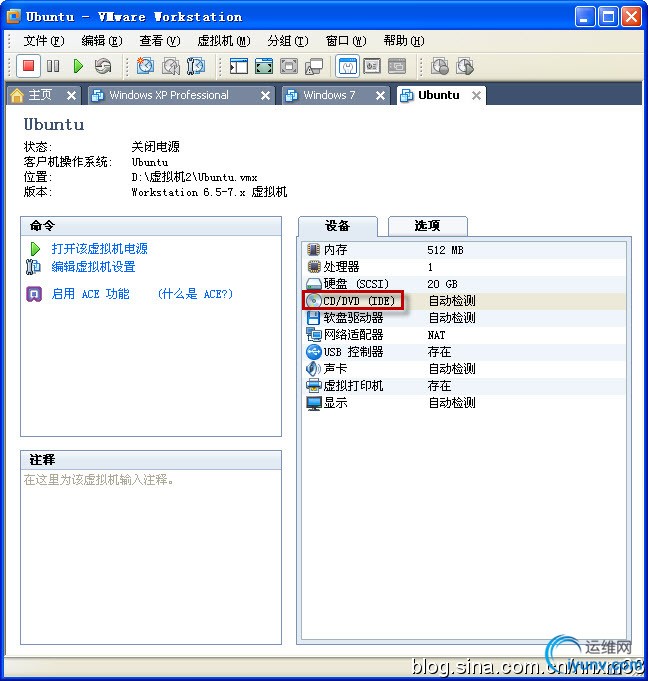The image size is (648, 681).
Task: Select the 网络适配器 network adapter row
Action: tap(464, 334)
